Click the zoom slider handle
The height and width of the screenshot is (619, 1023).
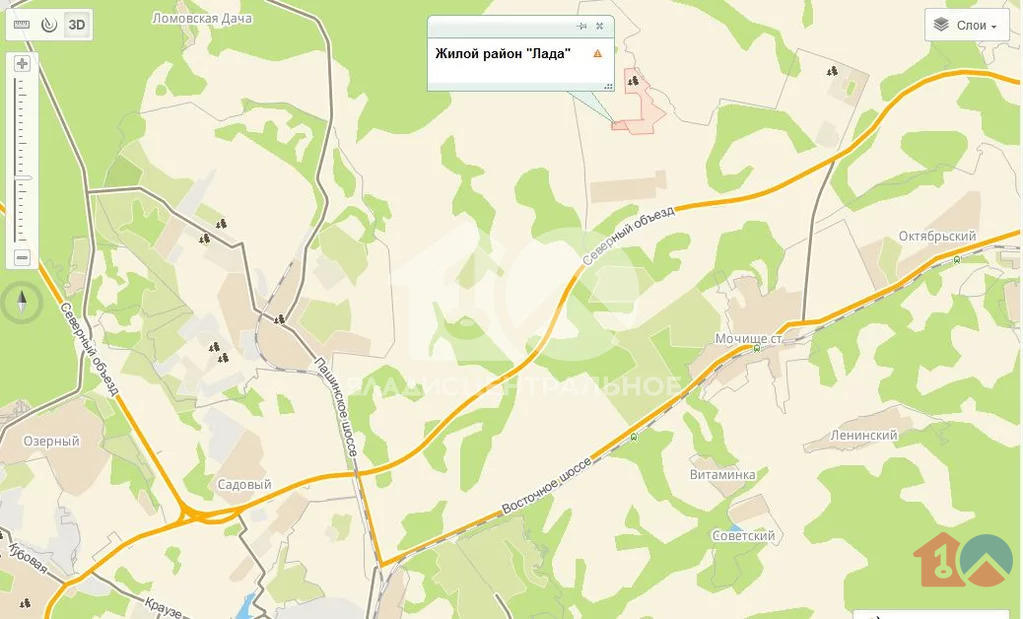[x=22, y=177]
